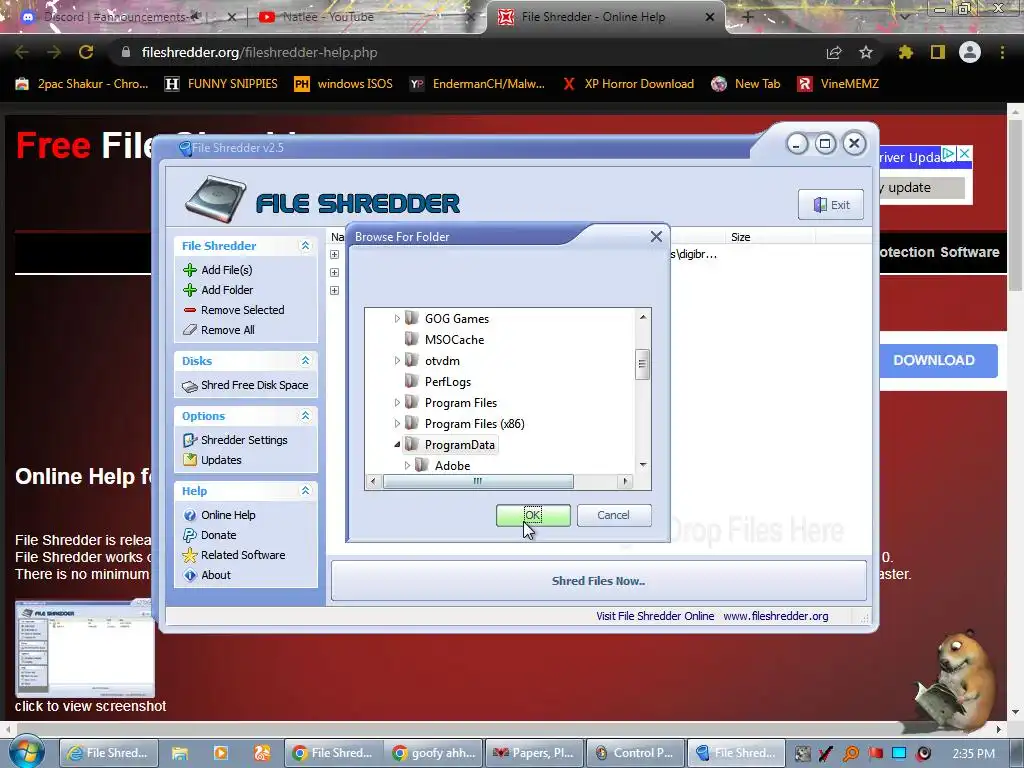Collapse the Options sidebar section

(305, 415)
